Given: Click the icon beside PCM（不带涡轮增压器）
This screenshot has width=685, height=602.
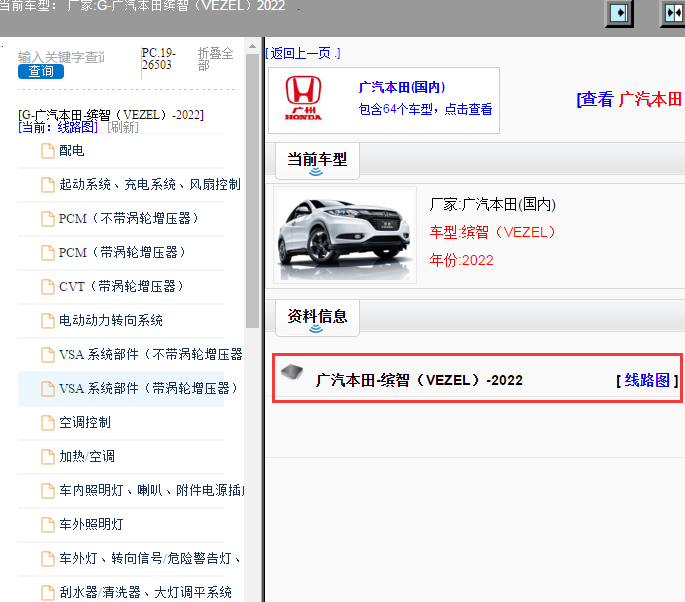Looking at the screenshot, I should [48, 219].
